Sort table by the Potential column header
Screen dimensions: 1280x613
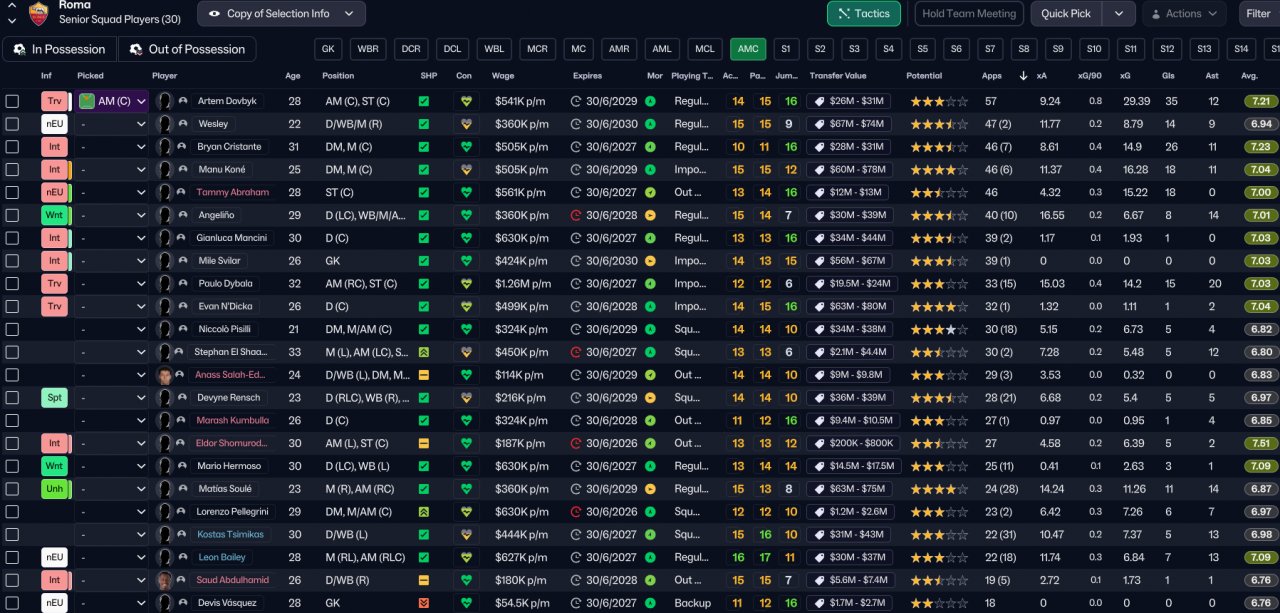click(x=924, y=76)
